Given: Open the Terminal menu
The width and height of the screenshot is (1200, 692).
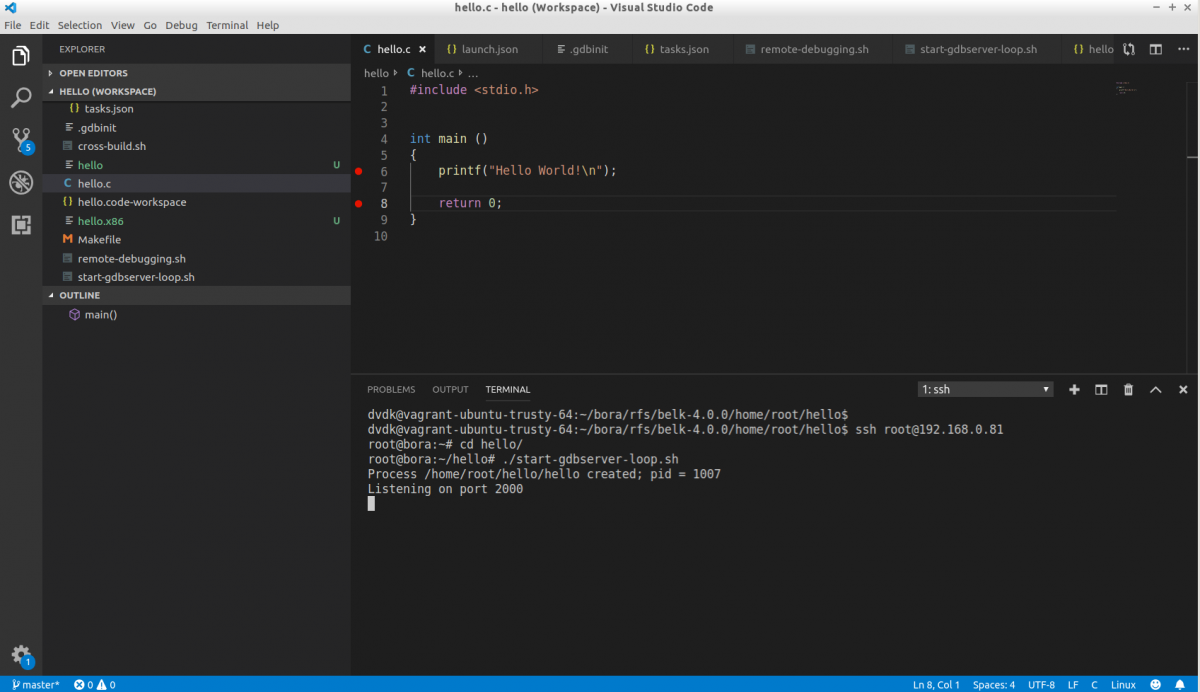Looking at the screenshot, I should [227, 25].
